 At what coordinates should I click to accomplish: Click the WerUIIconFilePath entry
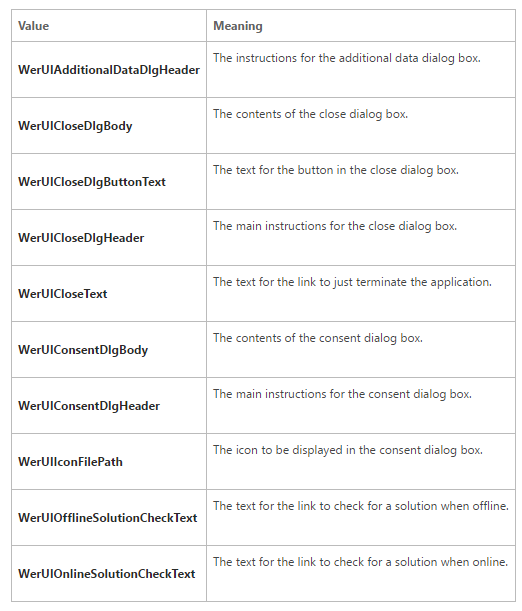pyautogui.click(x=71, y=462)
